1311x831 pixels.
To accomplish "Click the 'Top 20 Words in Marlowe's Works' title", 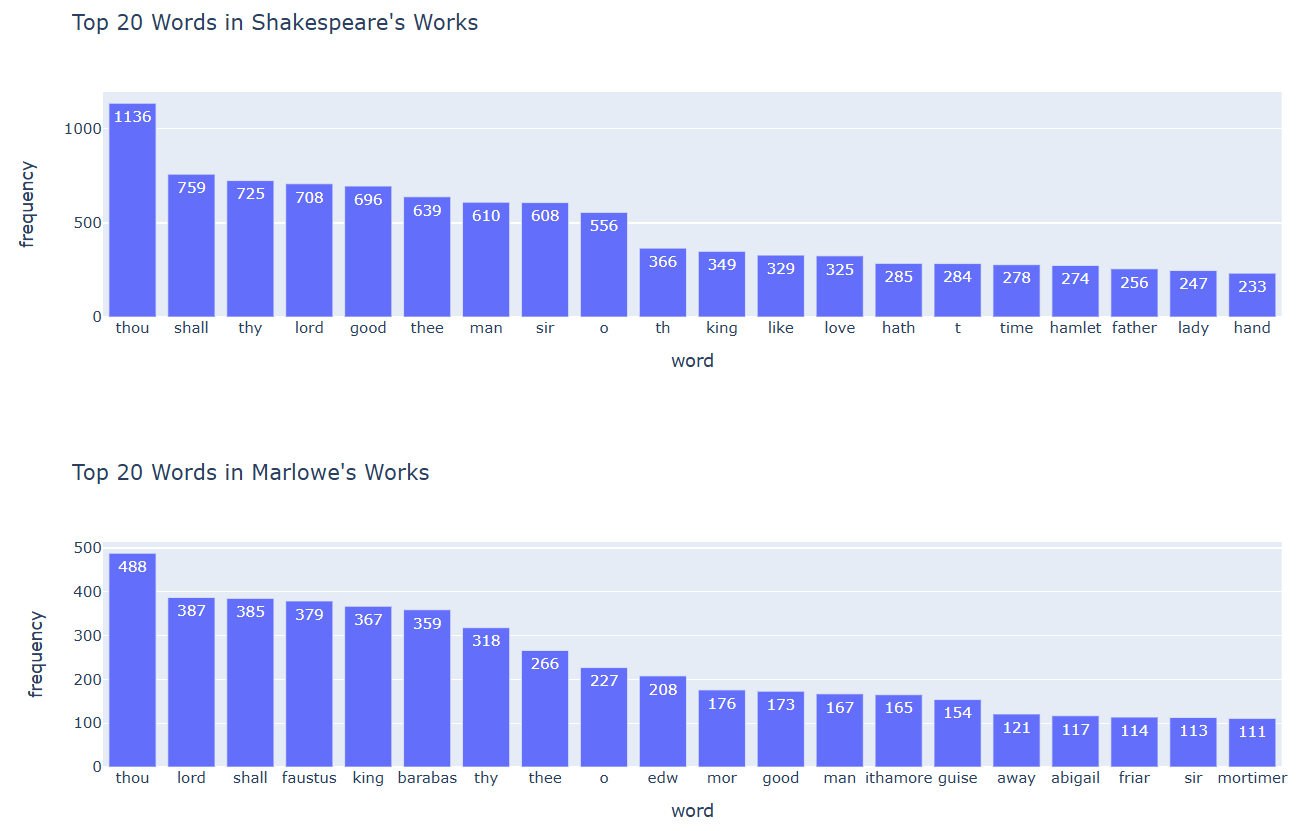I will (x=250, y=472).
